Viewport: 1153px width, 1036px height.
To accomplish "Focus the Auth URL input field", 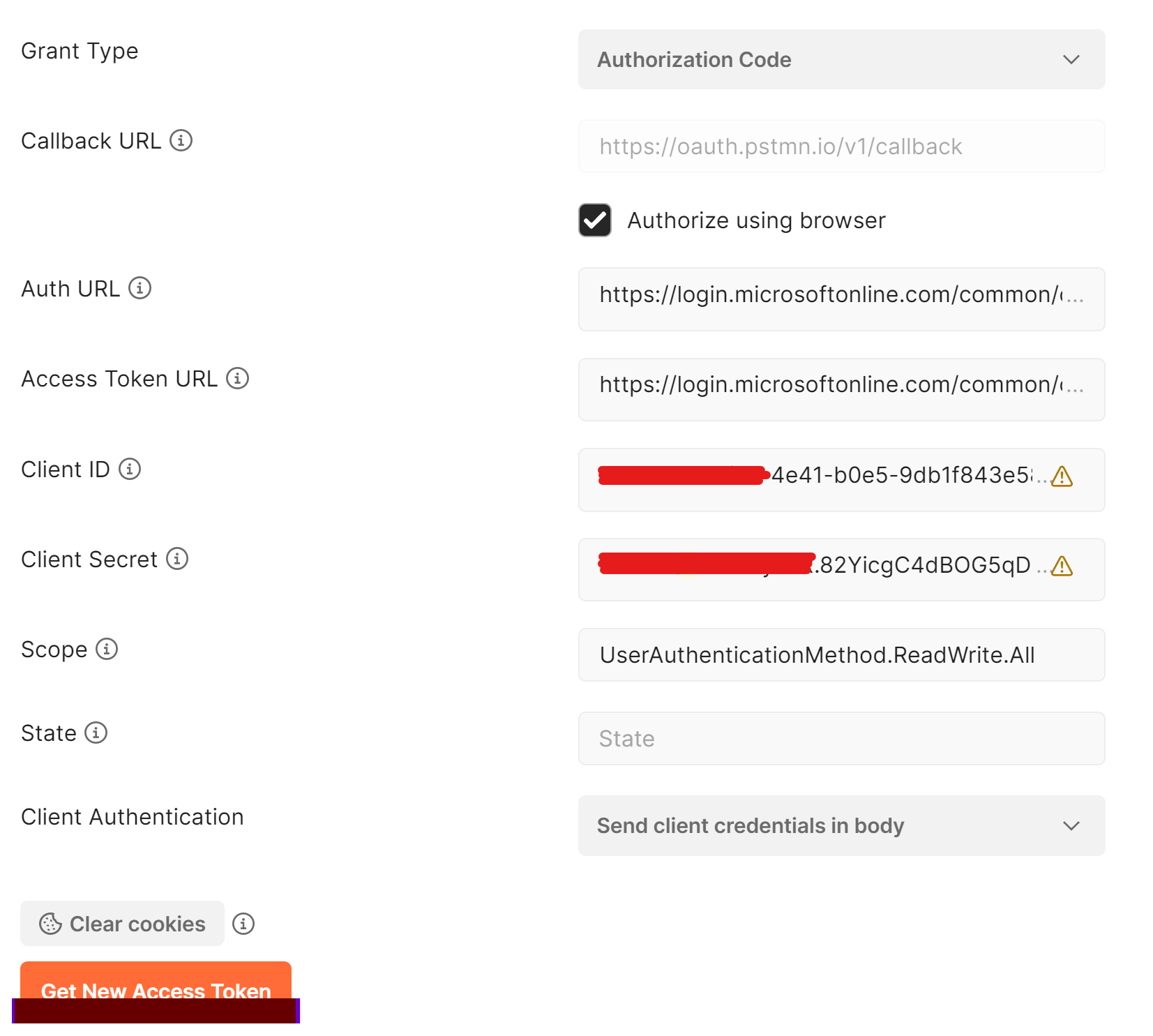I will (842, 299).
